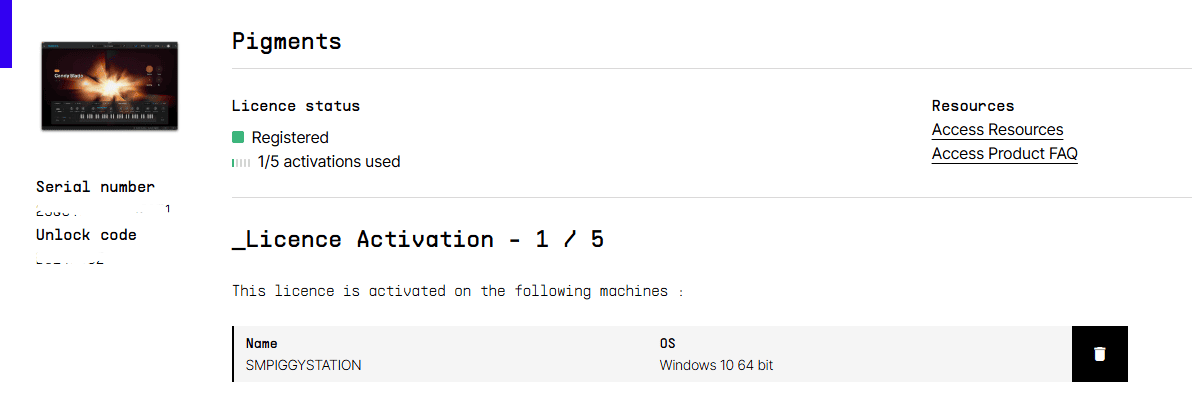
Task: Click the Windows 10 64 bit entry
Action: pos(716,366)
